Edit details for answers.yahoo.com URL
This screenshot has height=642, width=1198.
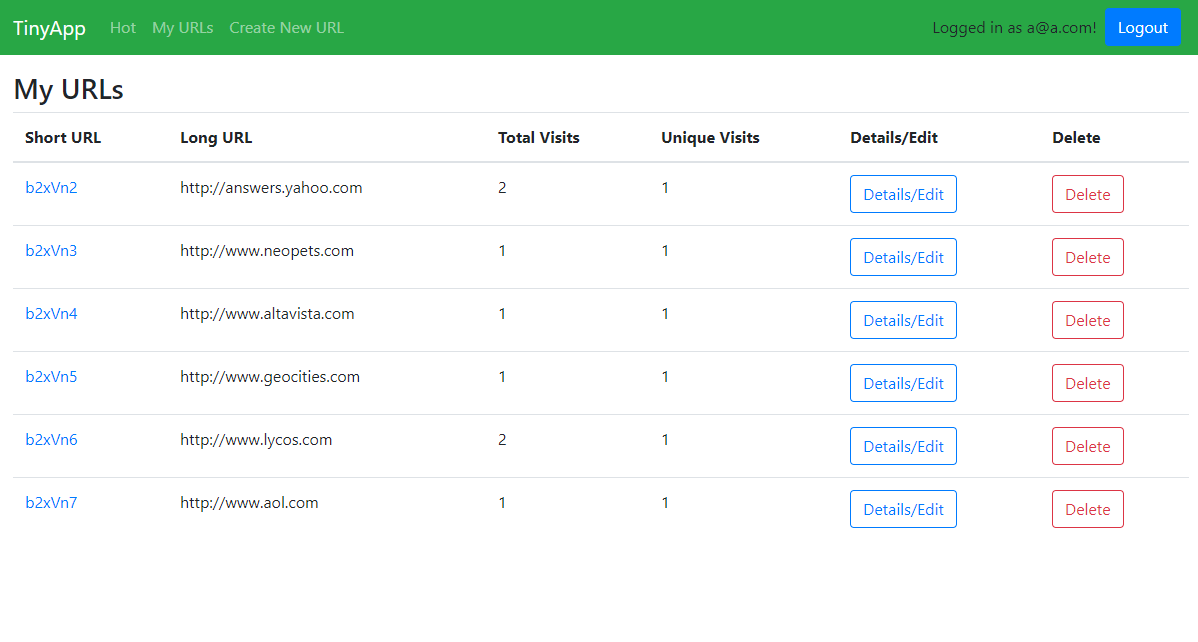pyautogui.click(x=903, y=195)
